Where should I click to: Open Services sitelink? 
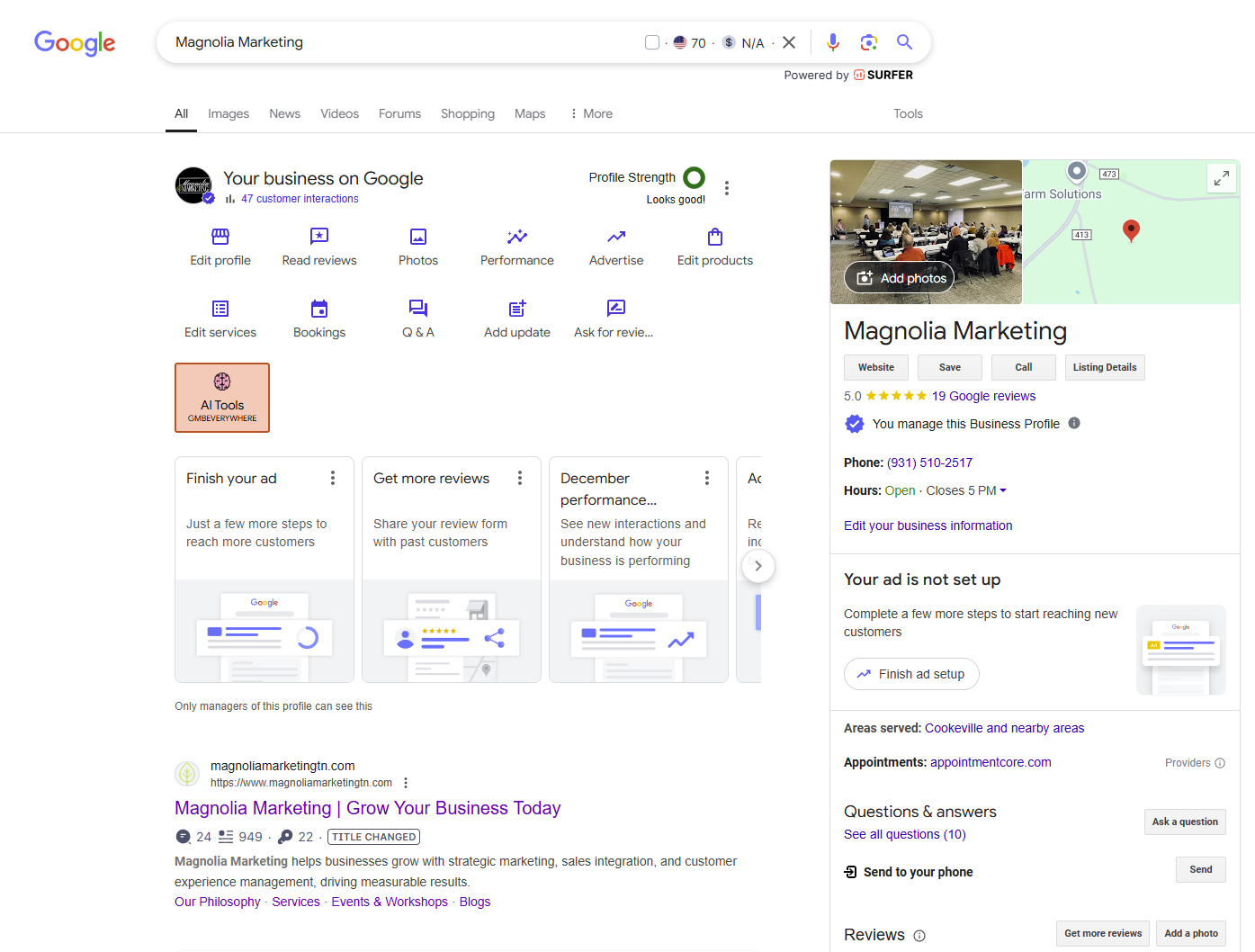point(296,902)
